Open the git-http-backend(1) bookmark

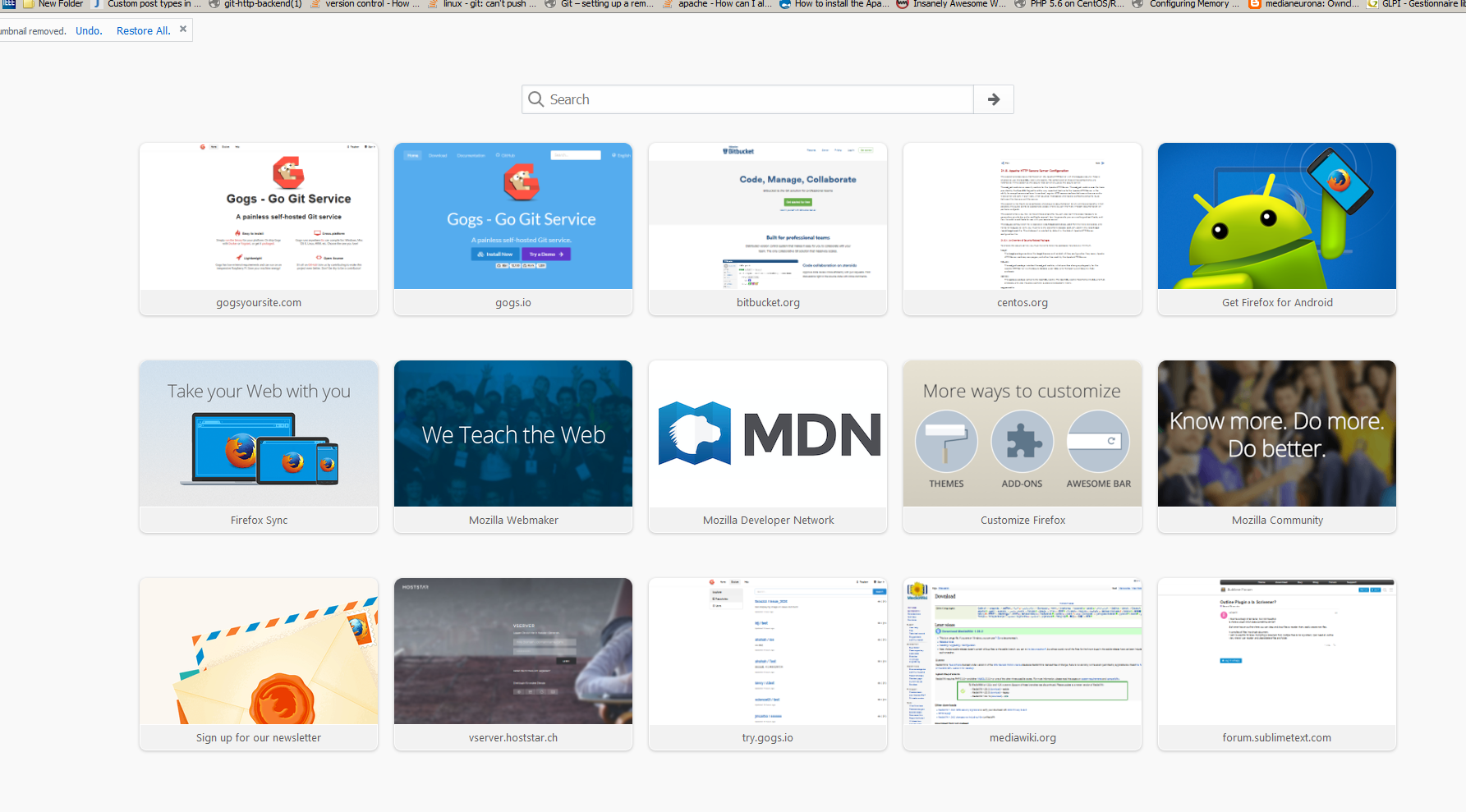point(255,4)
